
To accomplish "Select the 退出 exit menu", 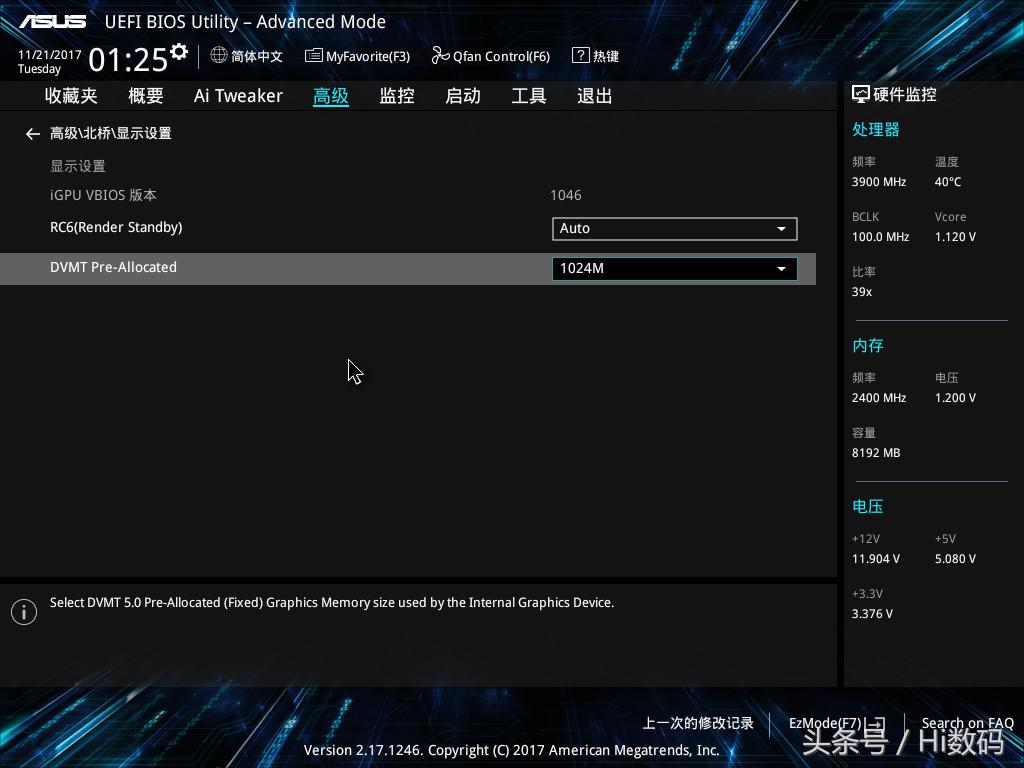I will (x=594, y=95).
